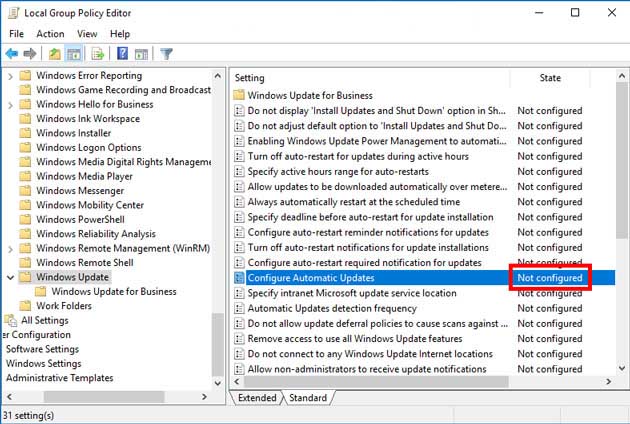The height and width of the screenshot is (424, 630).
Task: Open the File menu
Action: (16, 34)
